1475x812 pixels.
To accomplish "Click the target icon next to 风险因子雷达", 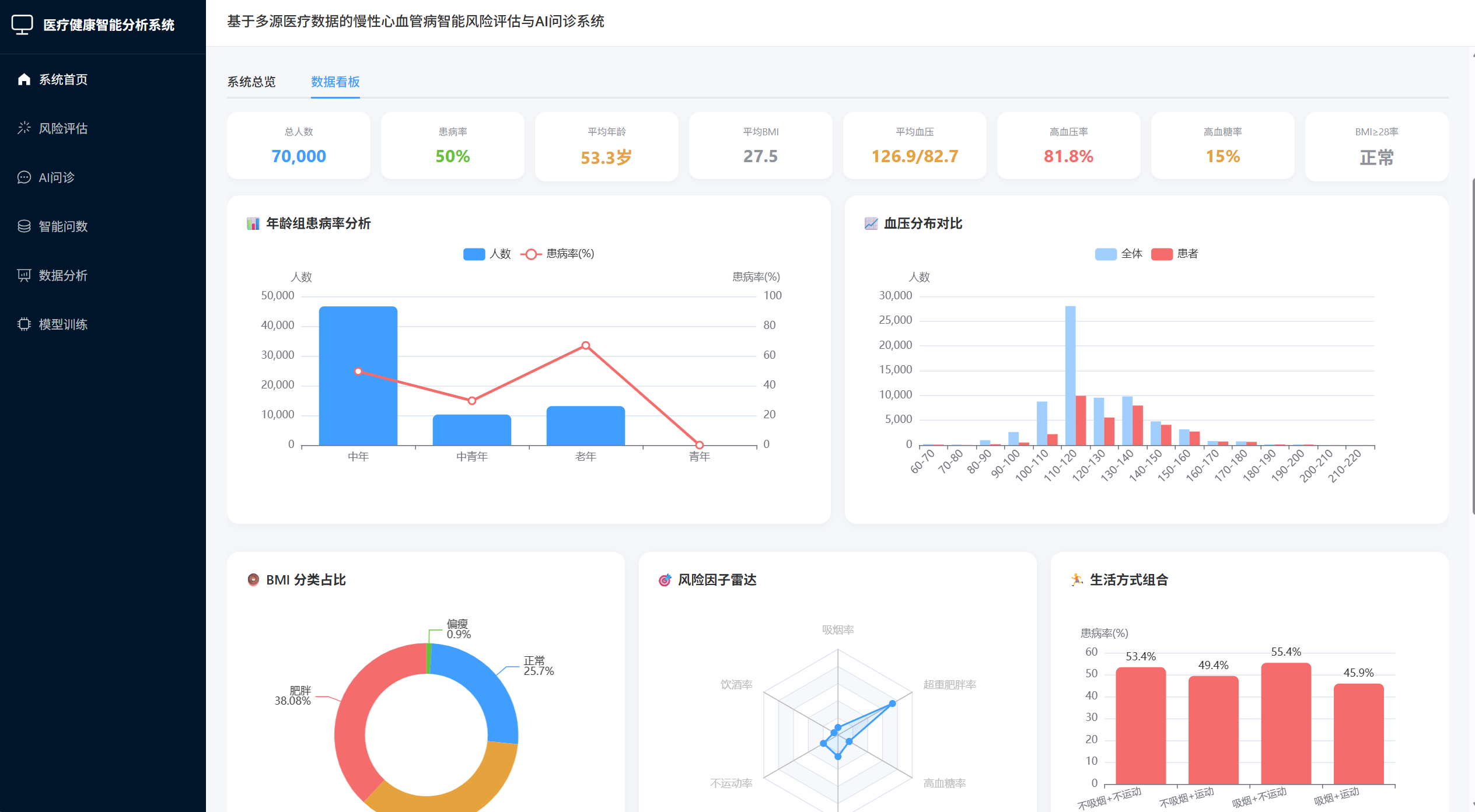I will (x=665, y=580).
